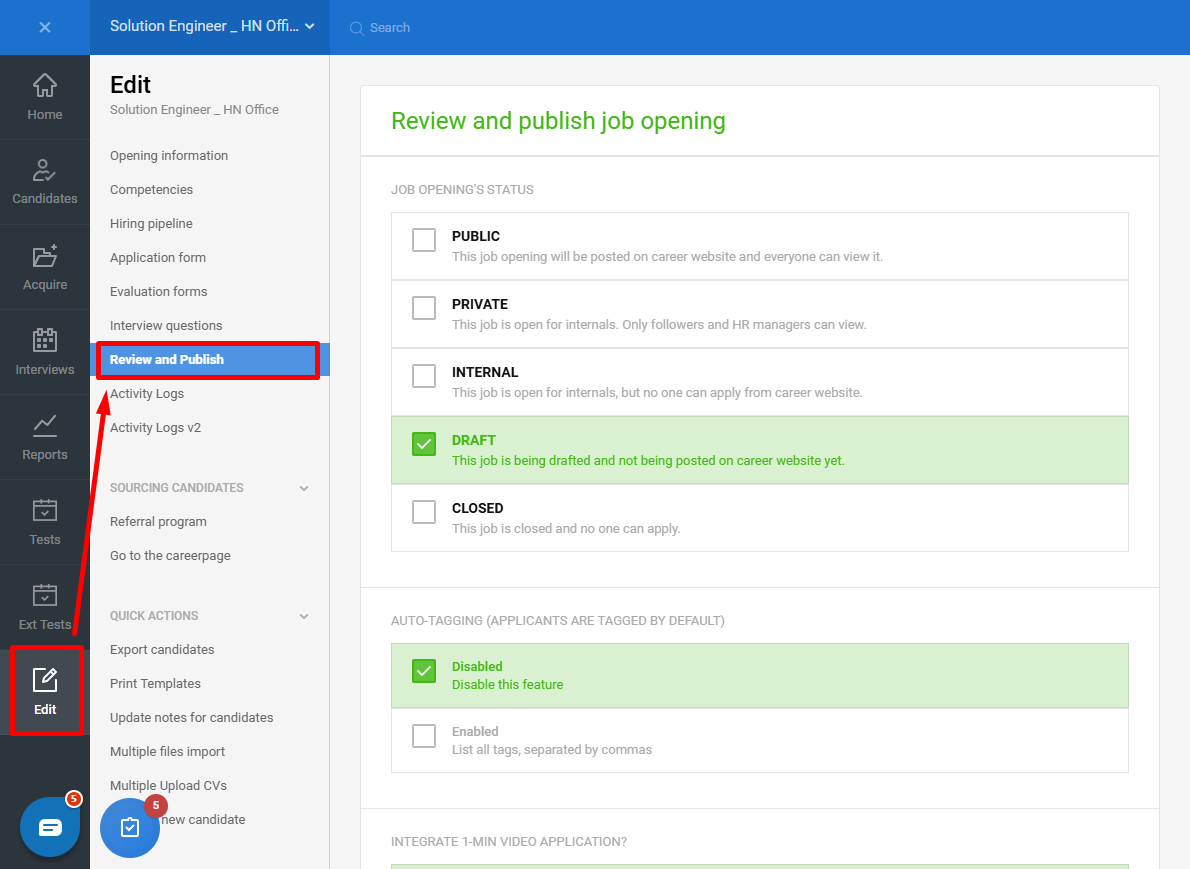Collapse the SOURCING CANDIDATES section
Image resolution: width=1190 pixels, height=869 pixels.
304,488
